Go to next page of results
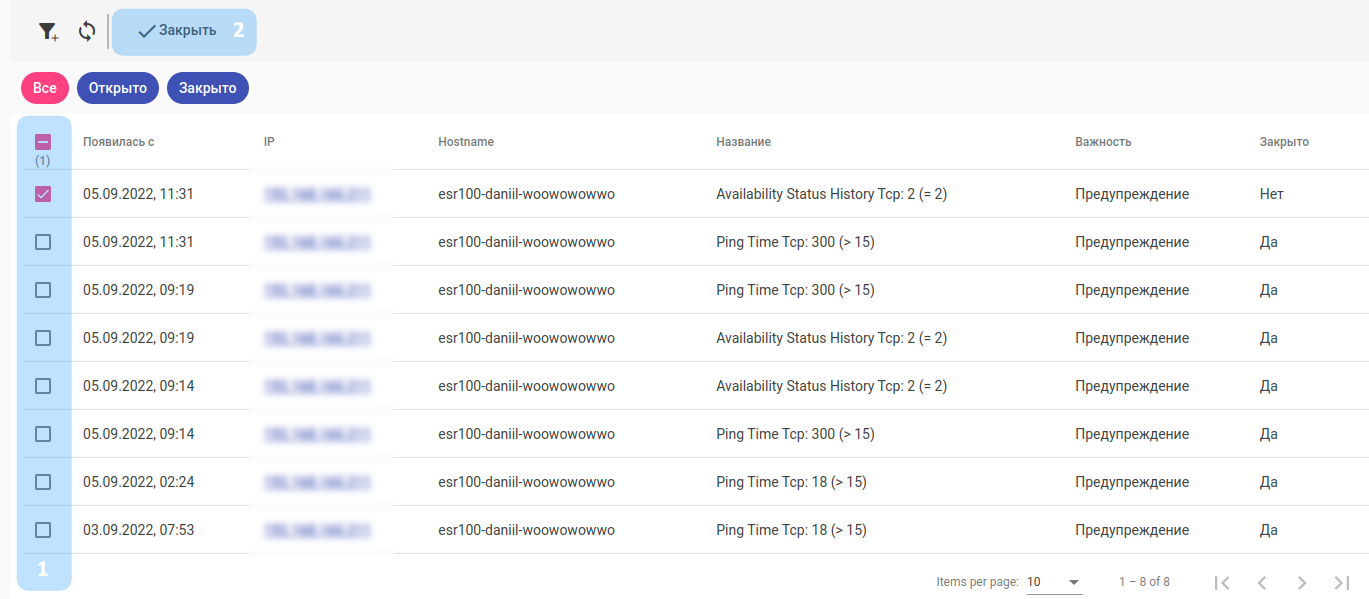The width and height of the screenshot is (1369, 599). (x=1302, y=582)
